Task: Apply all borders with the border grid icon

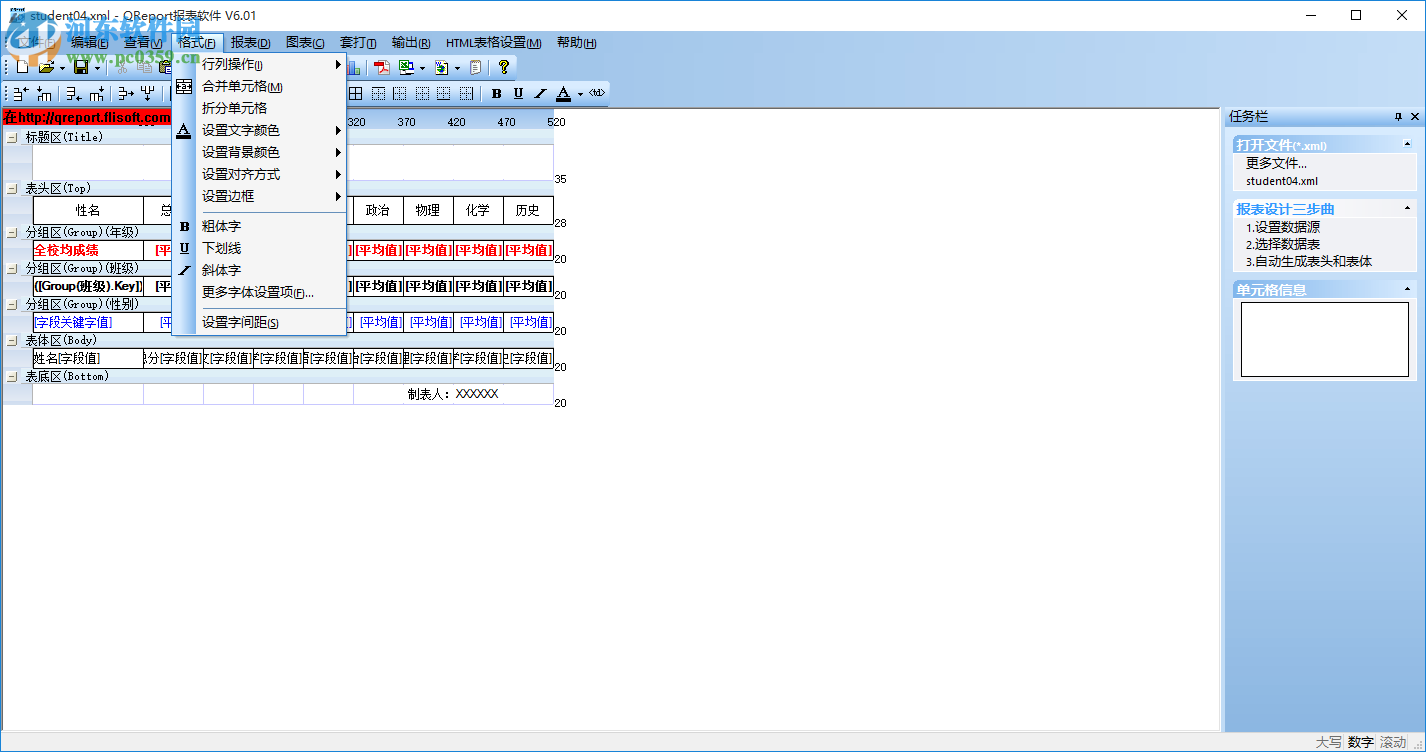Action: pyautogui.click(x=356, y=93)
